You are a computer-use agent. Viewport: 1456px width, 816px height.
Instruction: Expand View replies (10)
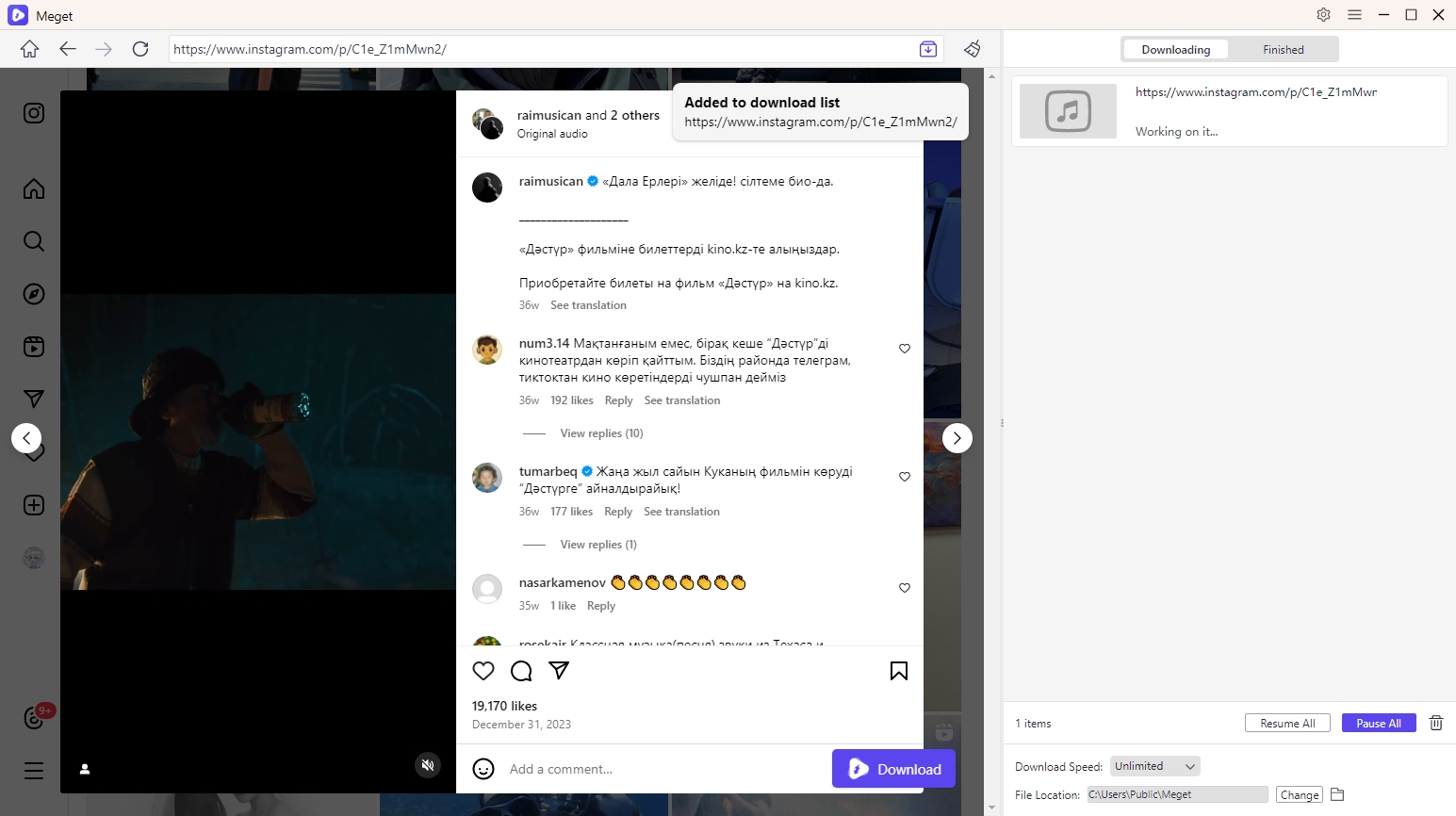point(601,433)
